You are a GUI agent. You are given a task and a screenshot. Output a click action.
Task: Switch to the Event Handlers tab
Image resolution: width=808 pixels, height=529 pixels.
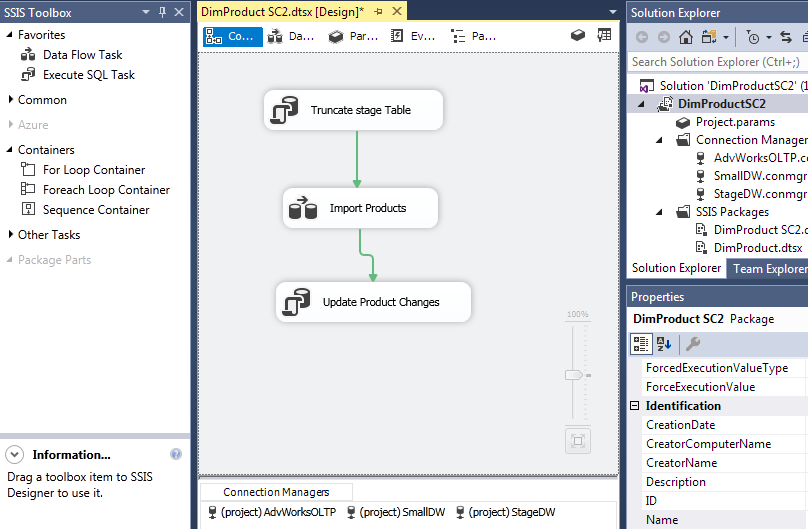tap(413, 36)
